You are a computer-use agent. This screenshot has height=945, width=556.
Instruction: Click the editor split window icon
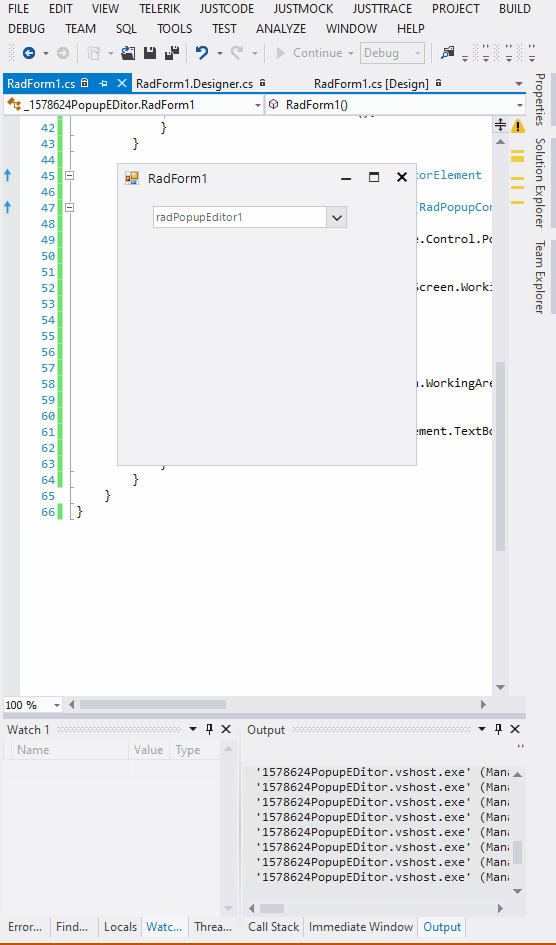(500, 125)
